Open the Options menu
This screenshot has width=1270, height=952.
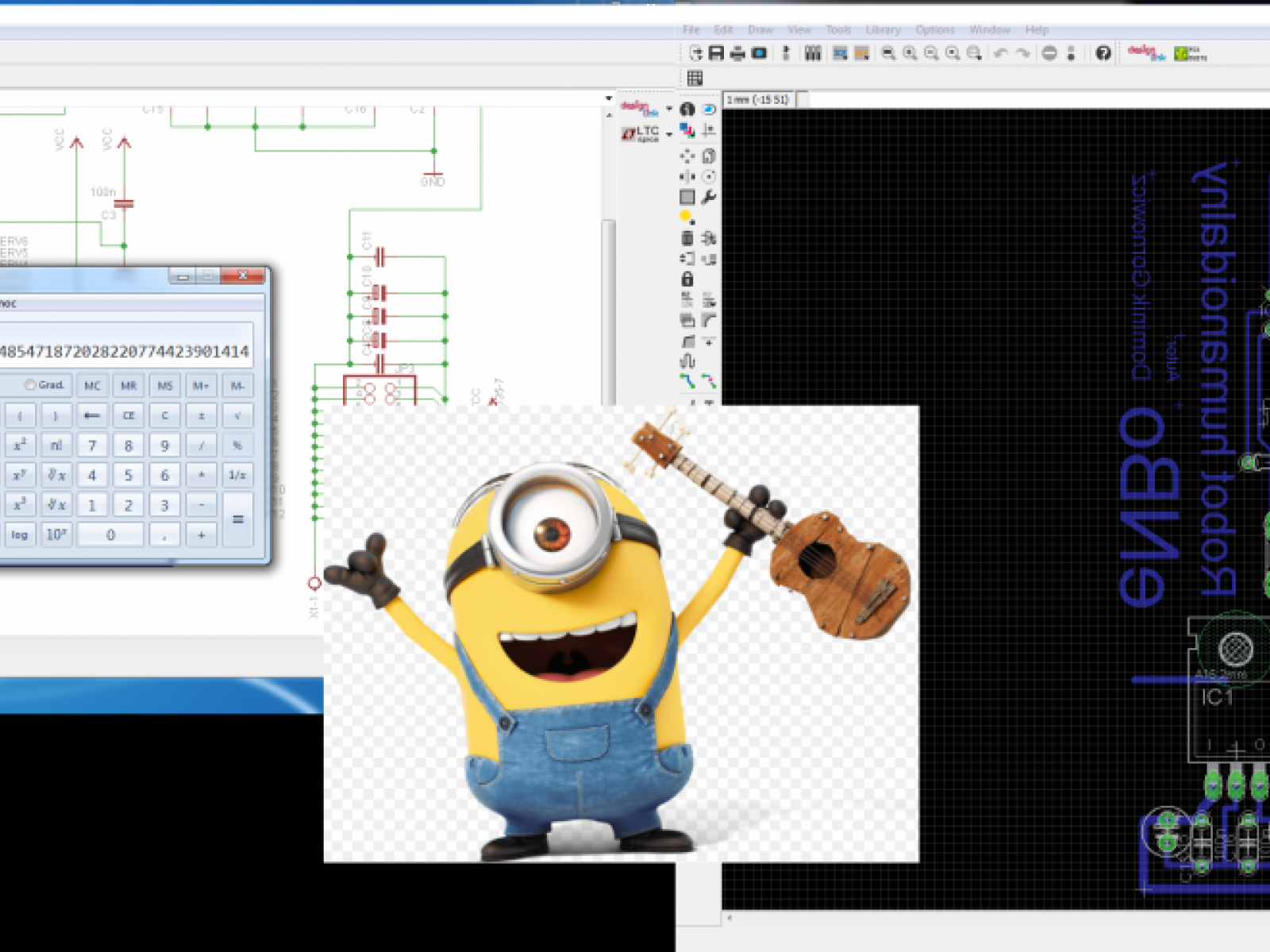[935, 29]
